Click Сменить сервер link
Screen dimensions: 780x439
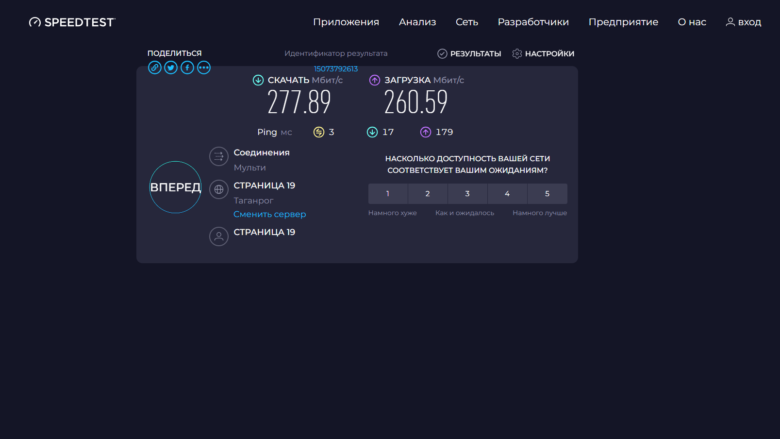(270, 214)
